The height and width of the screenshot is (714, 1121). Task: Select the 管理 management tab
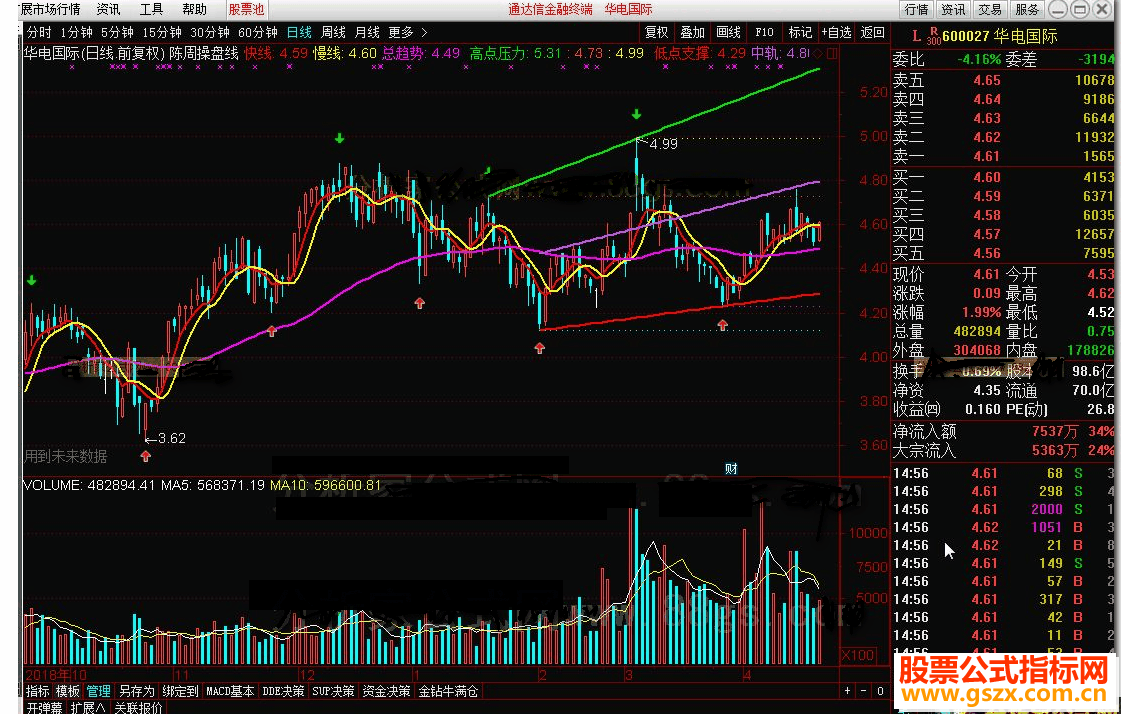coord(99,691)
